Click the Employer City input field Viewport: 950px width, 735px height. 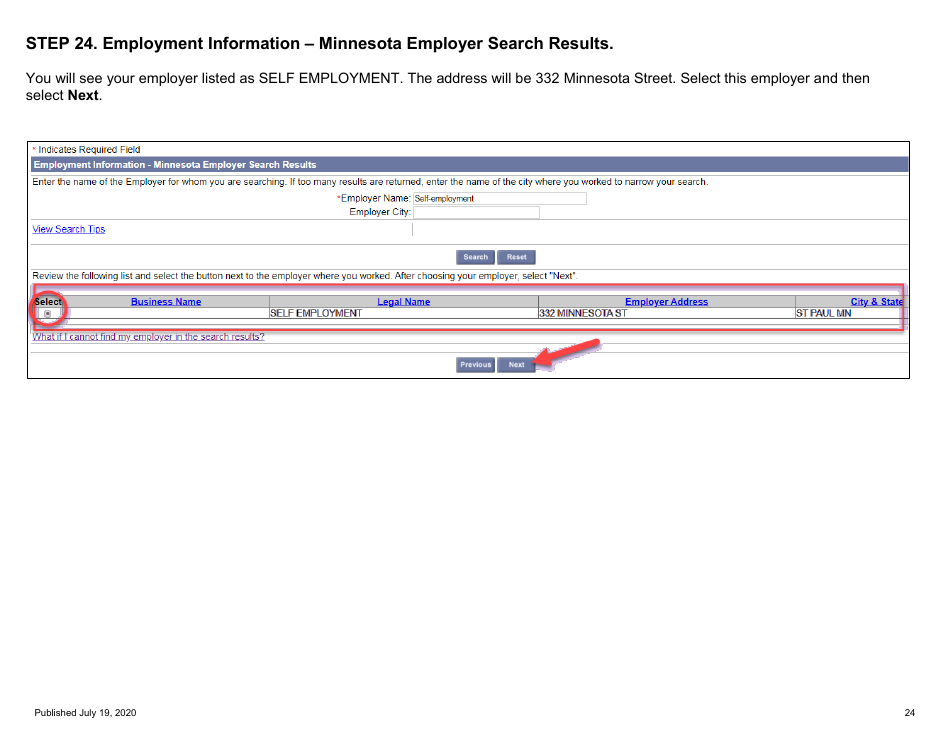(x=476, y=212)
